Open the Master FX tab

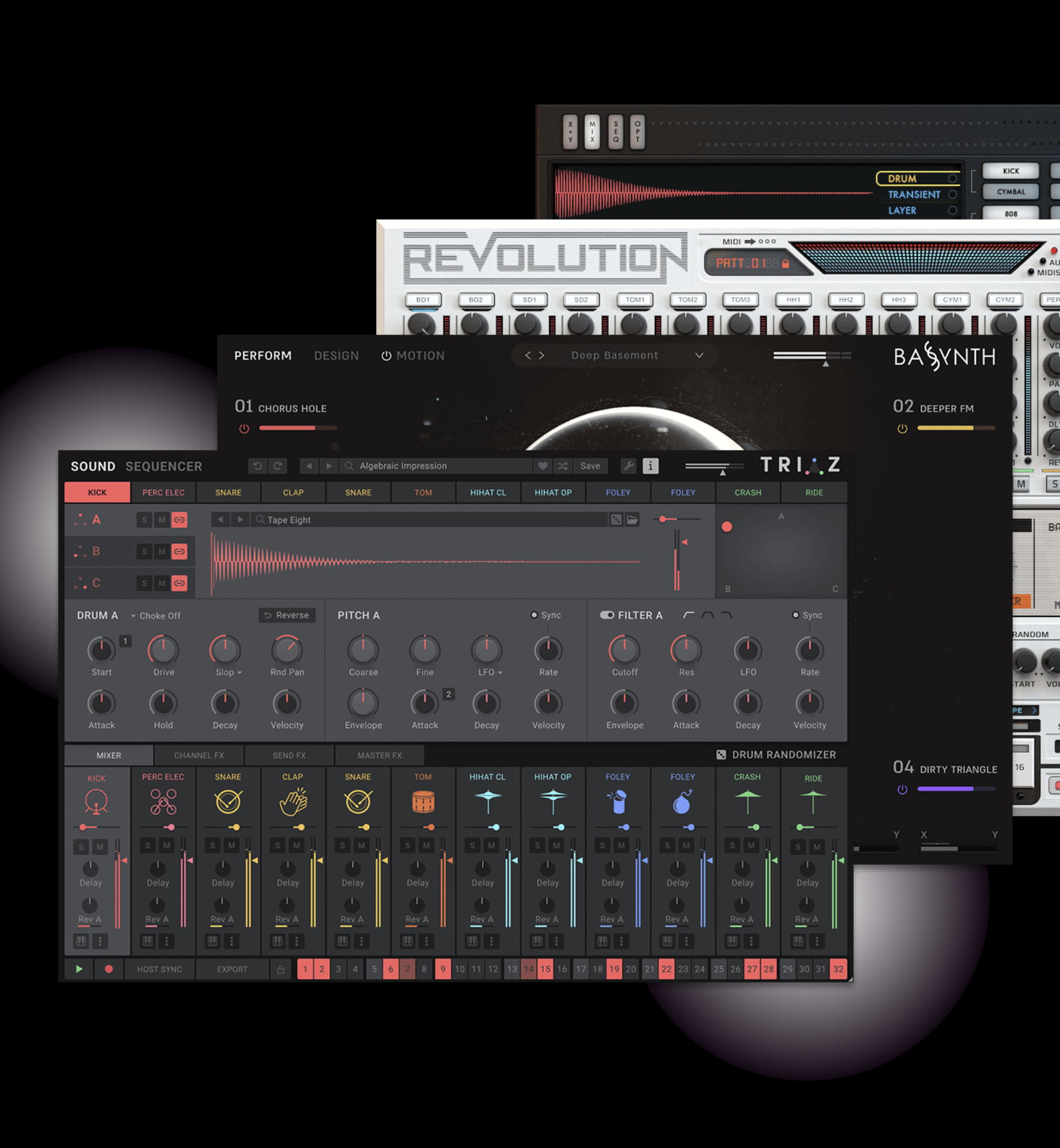pyautogui.click(x=380, y=755)
